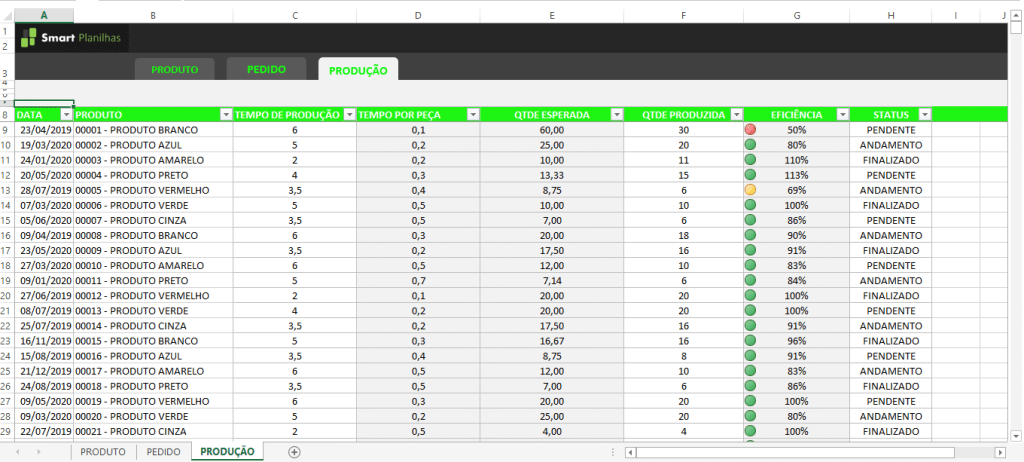
Task: Select date cell 21/12/2019
Action: [x=44, y=371]
